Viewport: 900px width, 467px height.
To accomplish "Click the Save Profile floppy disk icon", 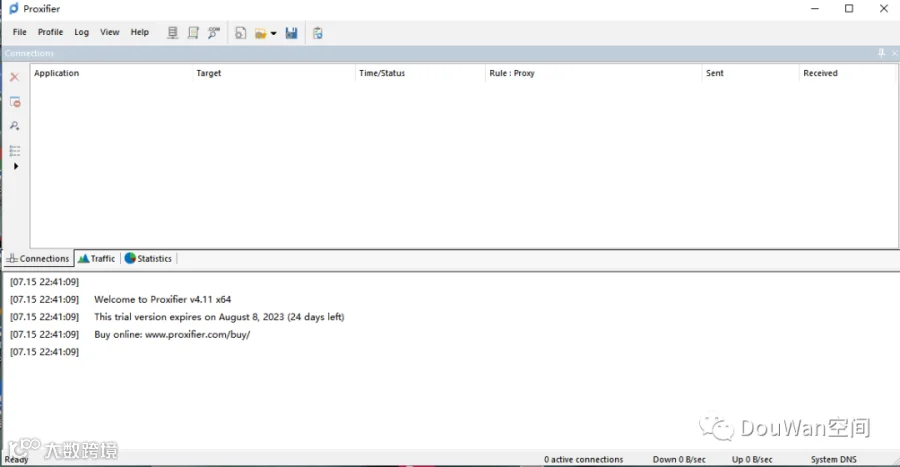I will pyautogui.click(x=292, y=33).
